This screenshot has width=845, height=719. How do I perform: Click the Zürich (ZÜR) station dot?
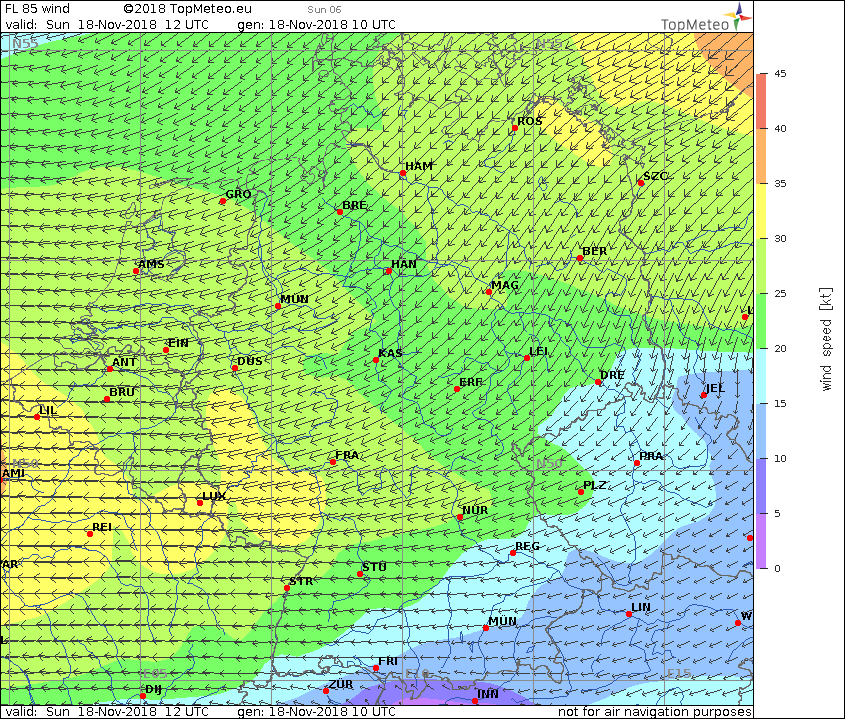coord(326,691)
